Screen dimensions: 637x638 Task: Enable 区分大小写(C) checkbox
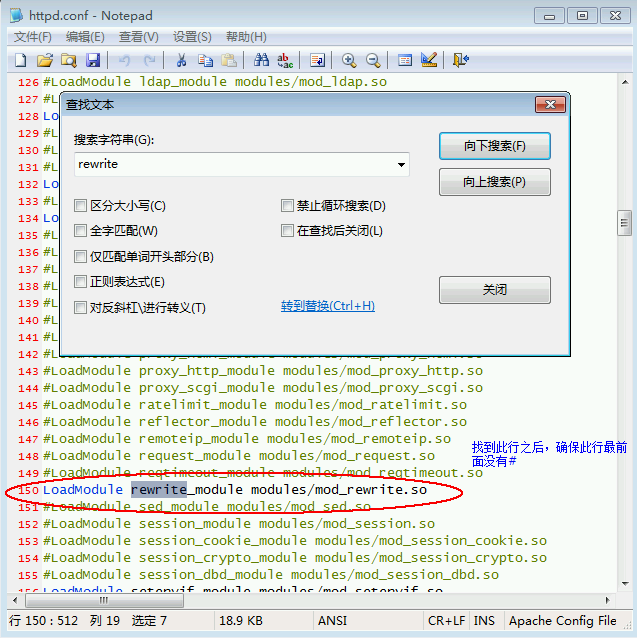click(x=81, y=205)
